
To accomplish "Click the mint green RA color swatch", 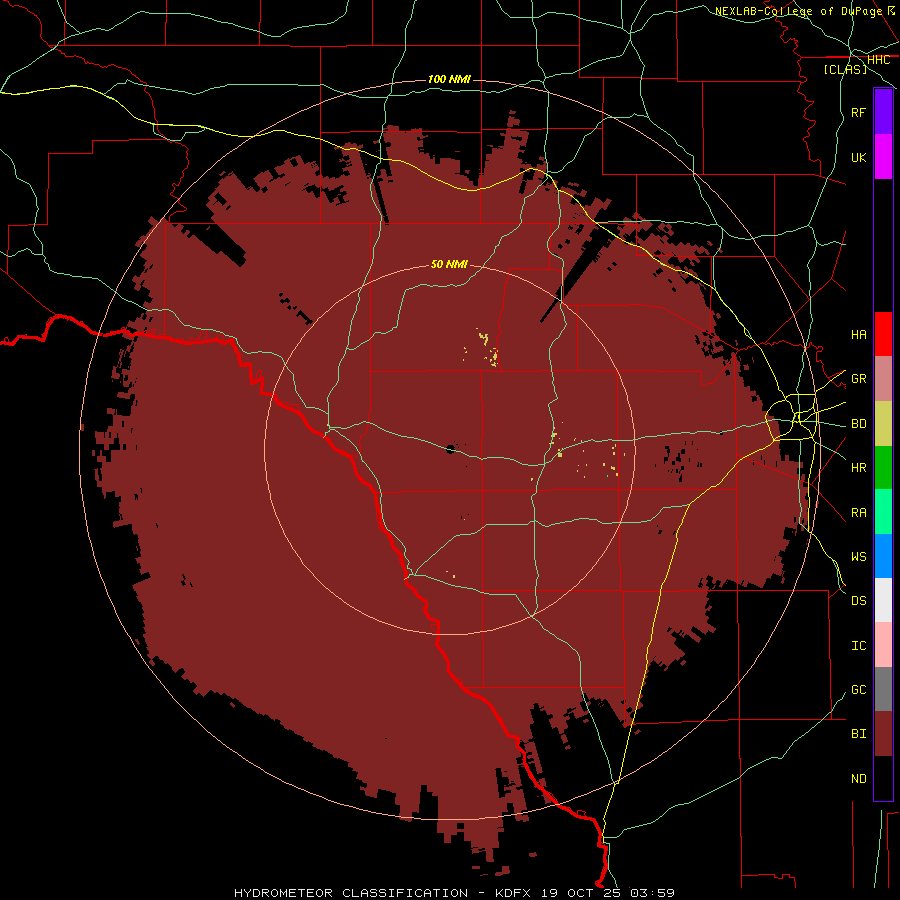I will click(883, 512).
